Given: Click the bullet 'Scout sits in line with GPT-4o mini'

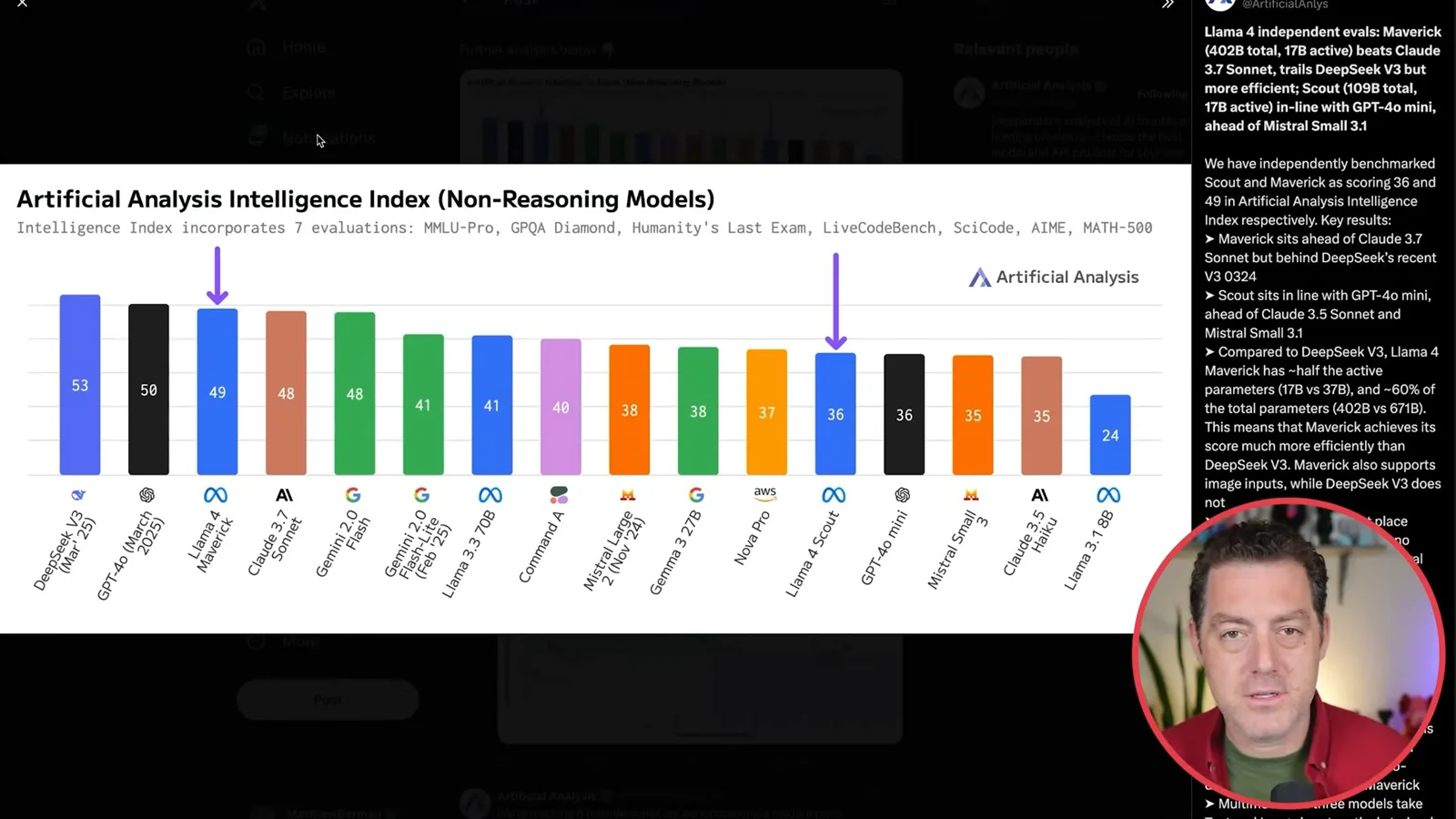Looking at the screenshot, I should (1319, 314).
